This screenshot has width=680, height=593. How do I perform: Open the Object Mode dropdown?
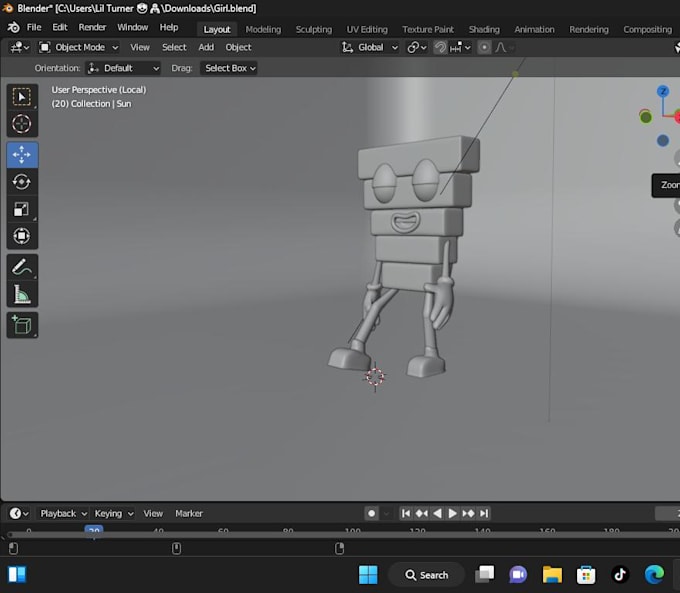point(78,47)
